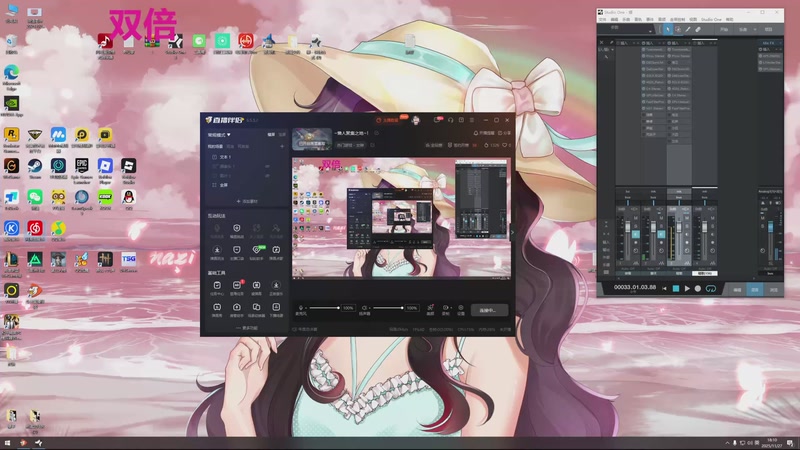Expand the preview side panel arrow
The width and height of the screenshot is (800, 450).
click(512, 233)
